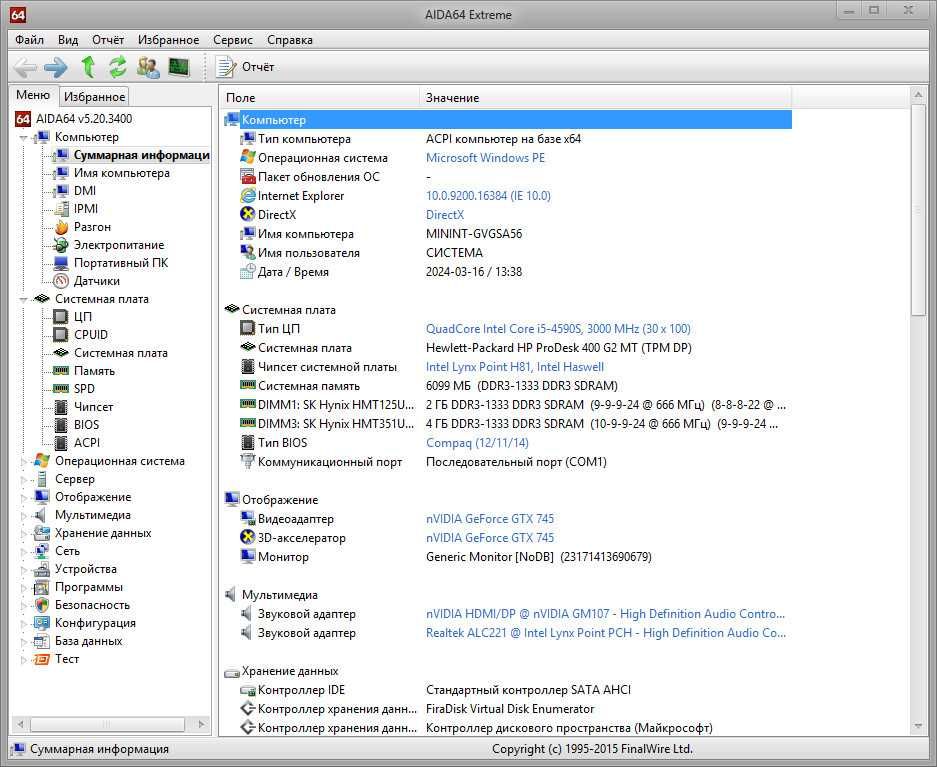Open the Intel Lynx Point H81 chipset link

[515, 367]
